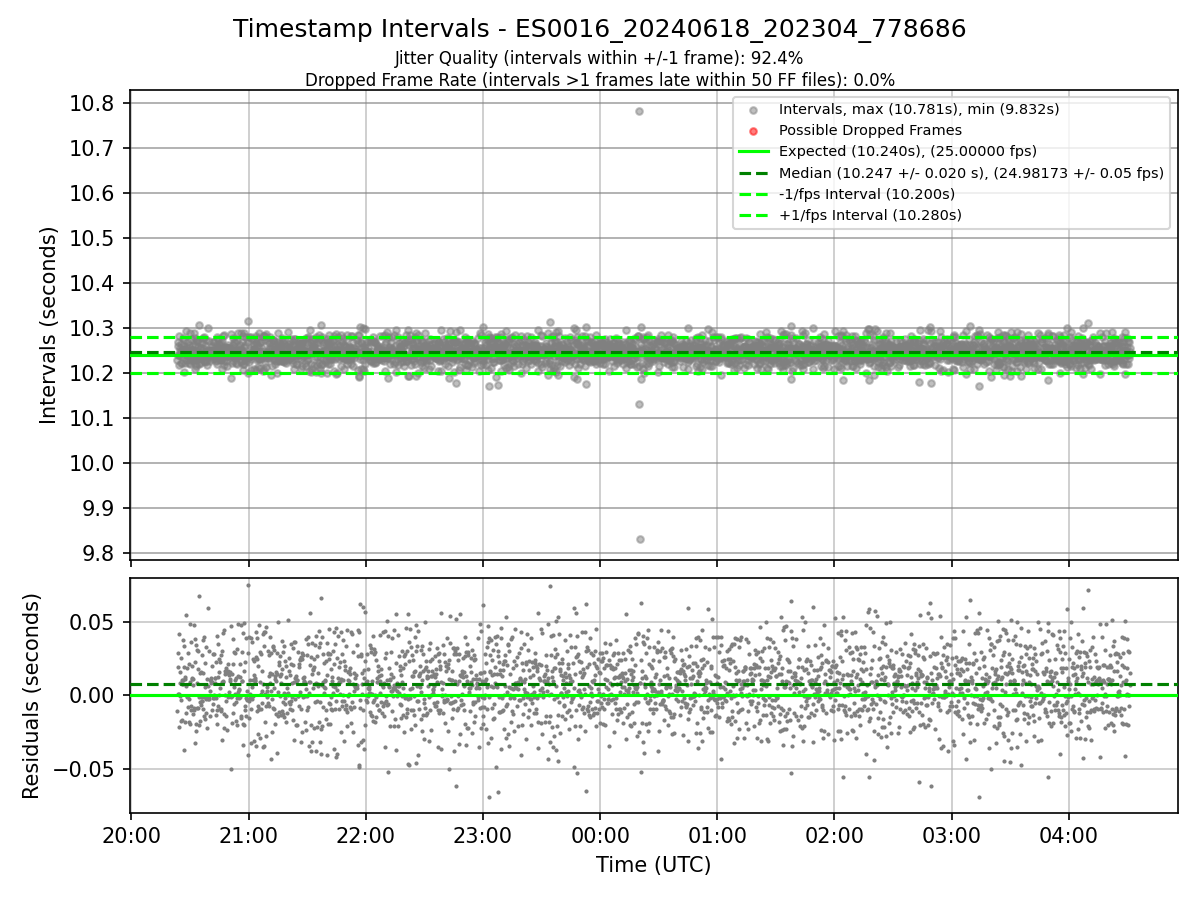1200x900 pixels.
Task: Click the 'Intervals (seconds)' y-axis label
Action: [49, 325]
